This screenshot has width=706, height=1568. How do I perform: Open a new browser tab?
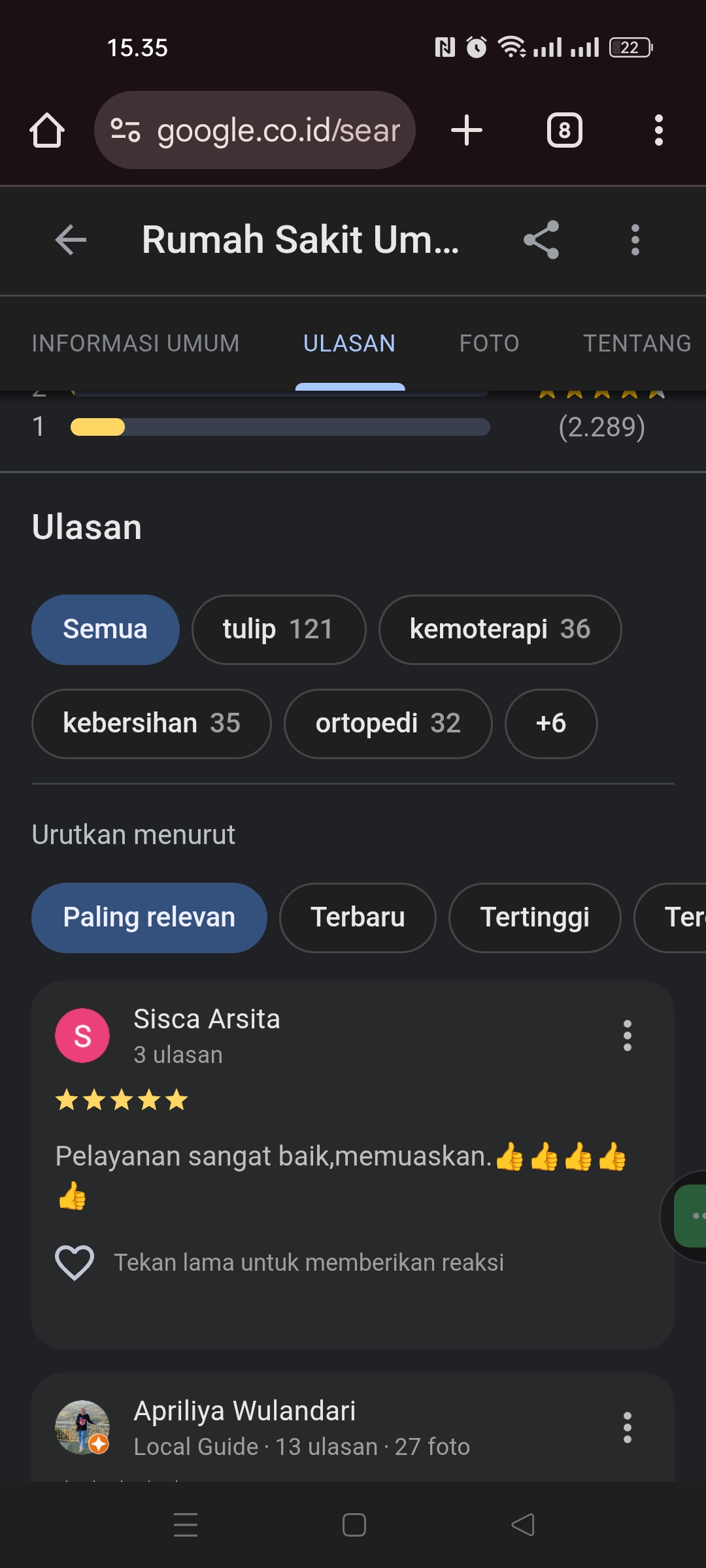pos(467,130)
